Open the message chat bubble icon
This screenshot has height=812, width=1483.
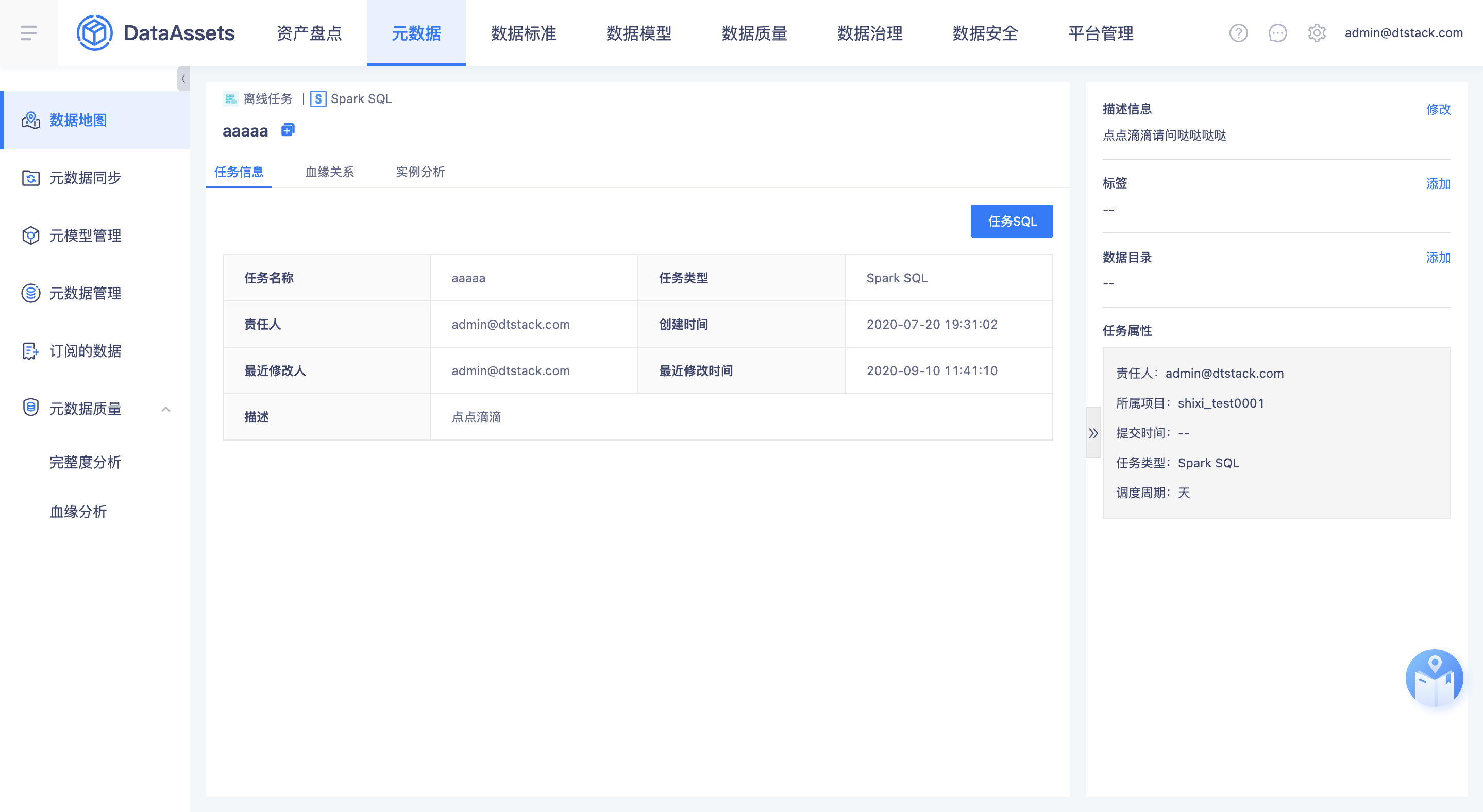click(x=1277, y=33)
